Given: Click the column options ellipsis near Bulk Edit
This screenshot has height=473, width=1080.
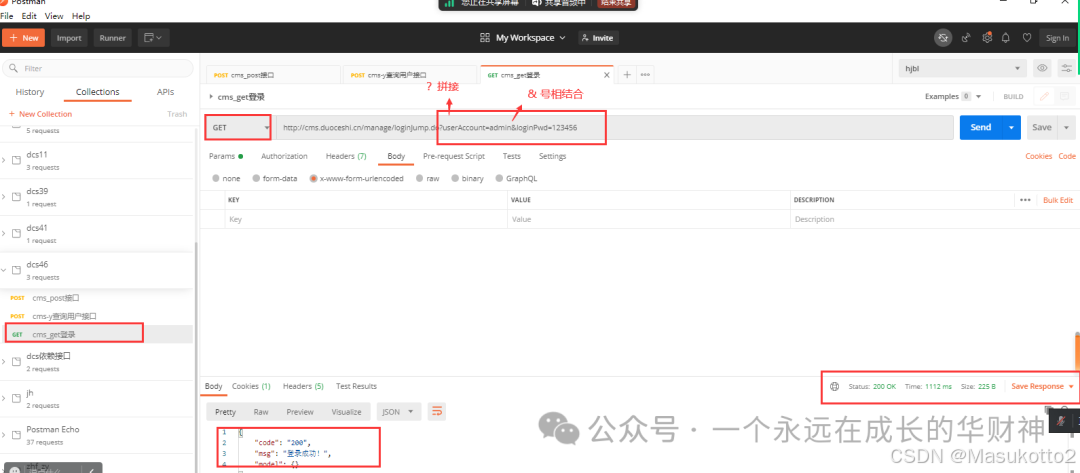Looking at the screenshot, I should [x=1025, y=200].
